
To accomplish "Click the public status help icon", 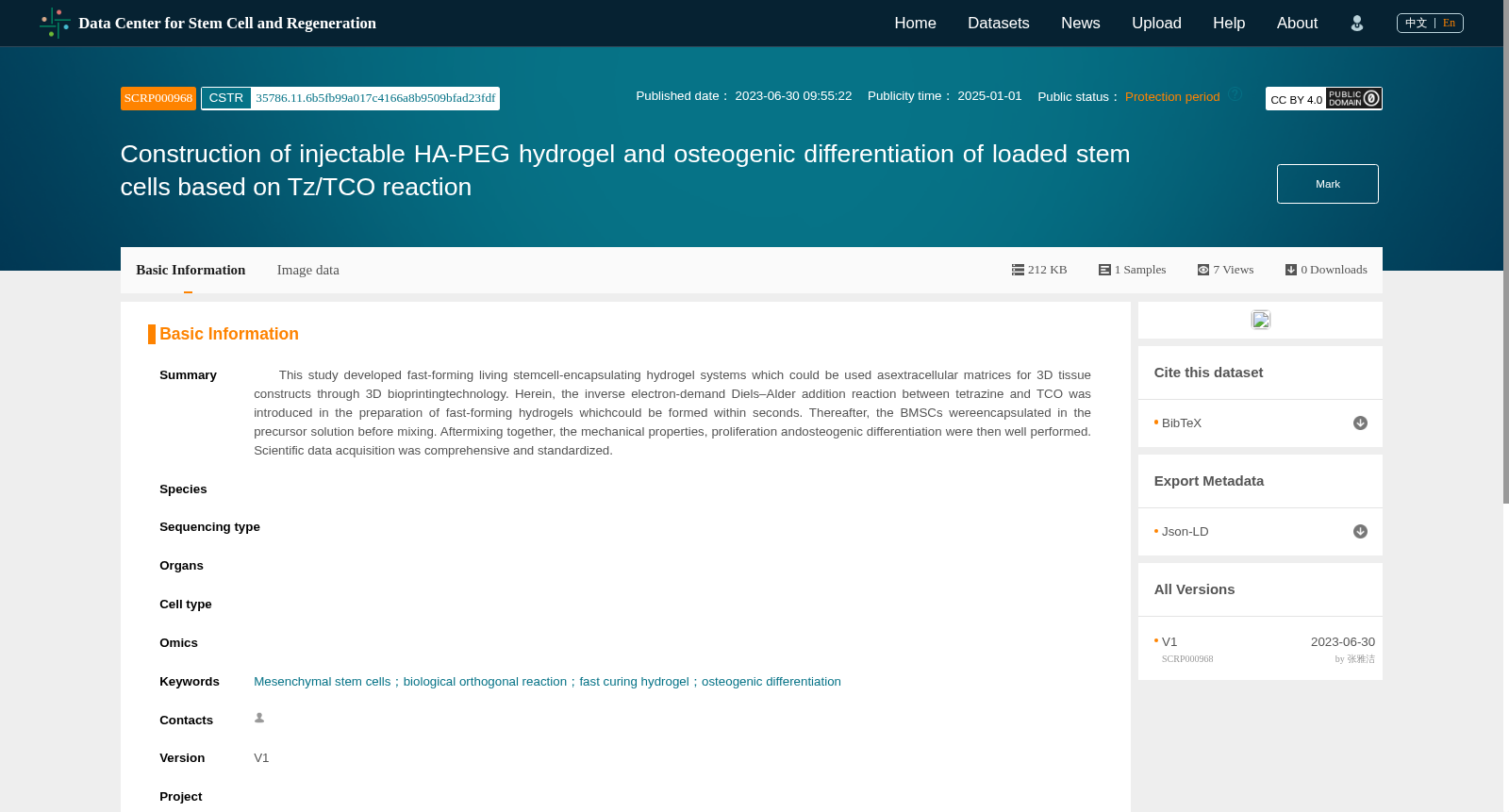I will 1235,95.
